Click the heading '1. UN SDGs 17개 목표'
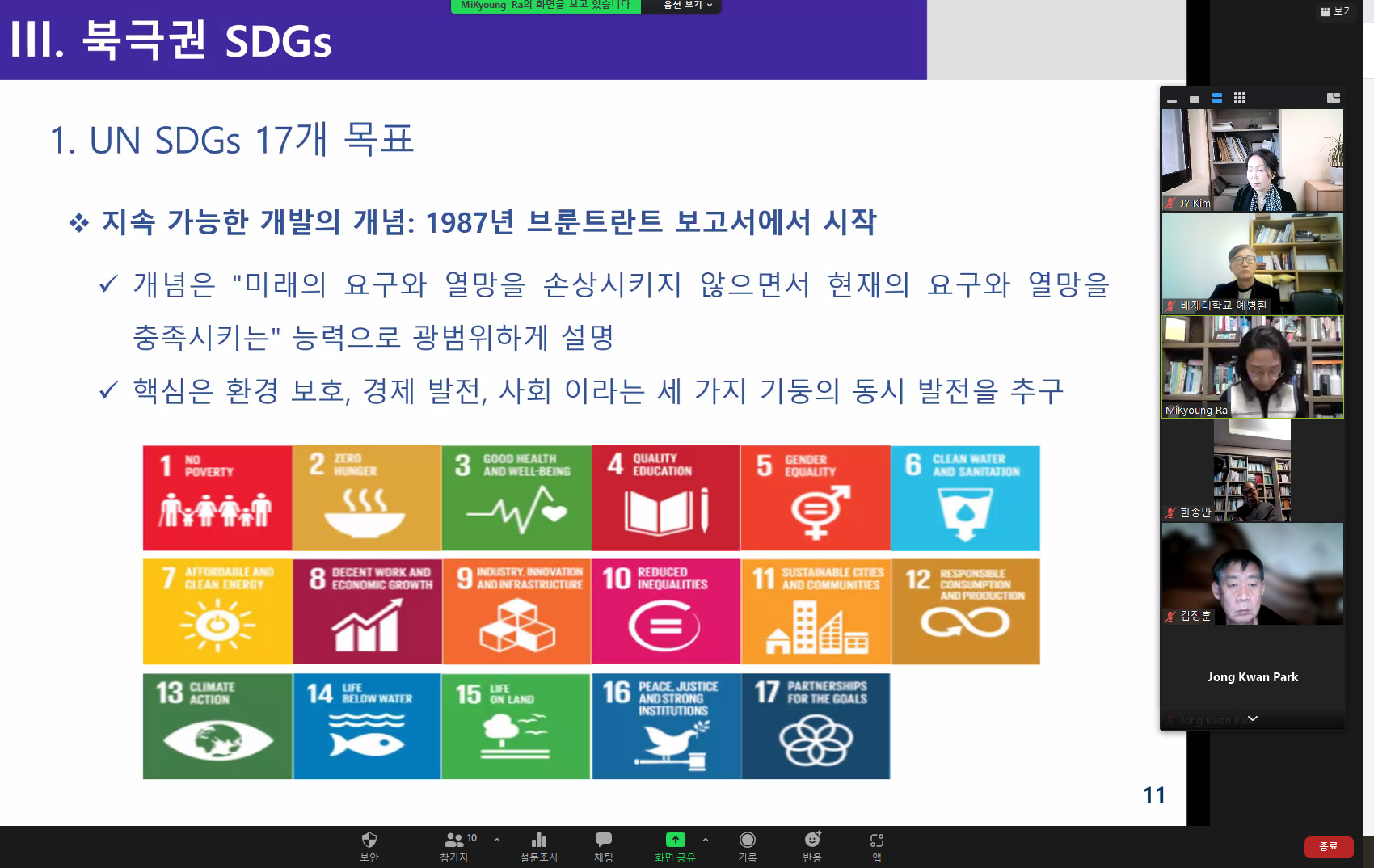This screenshot has height=868, width=1374. point(232,139)
